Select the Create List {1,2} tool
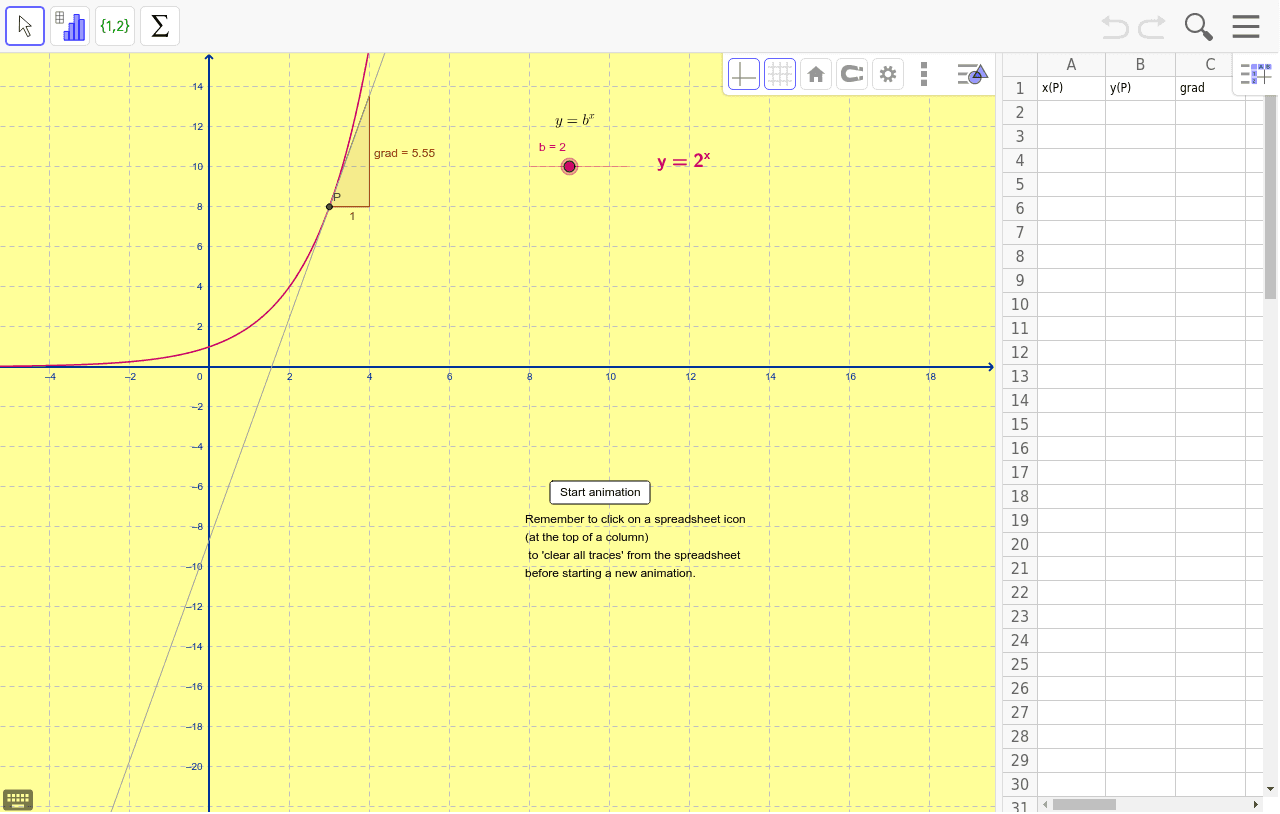The width and height of the screenshot is (1280, 814). point(115,26)
